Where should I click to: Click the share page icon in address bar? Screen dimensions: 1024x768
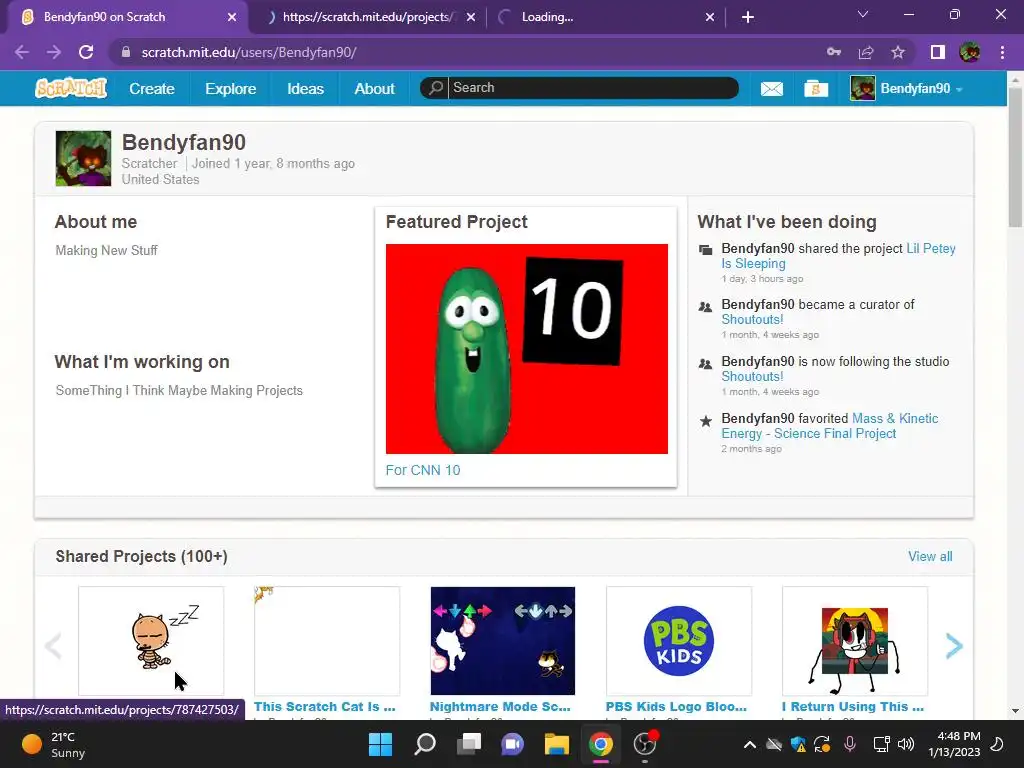(866, 52)
